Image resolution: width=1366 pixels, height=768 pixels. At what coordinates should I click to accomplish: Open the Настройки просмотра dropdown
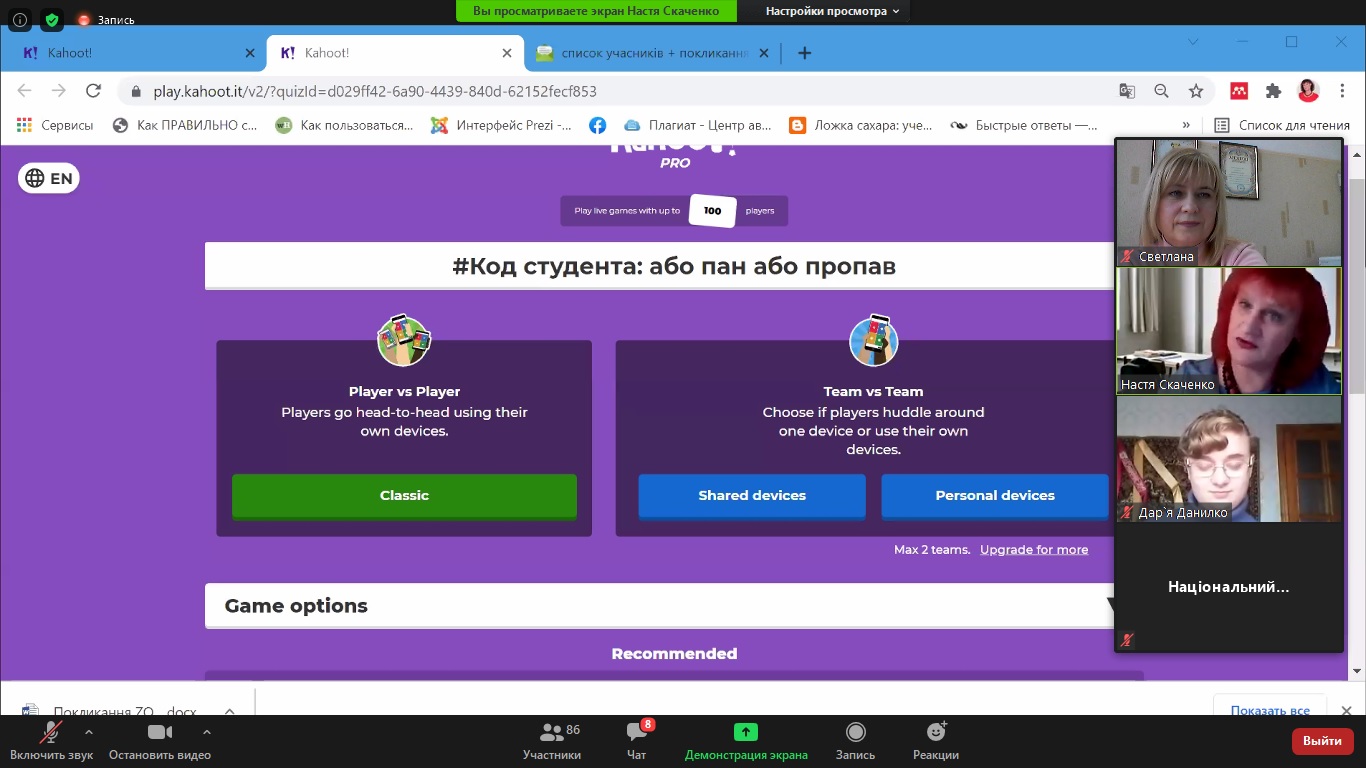point(833,11)
